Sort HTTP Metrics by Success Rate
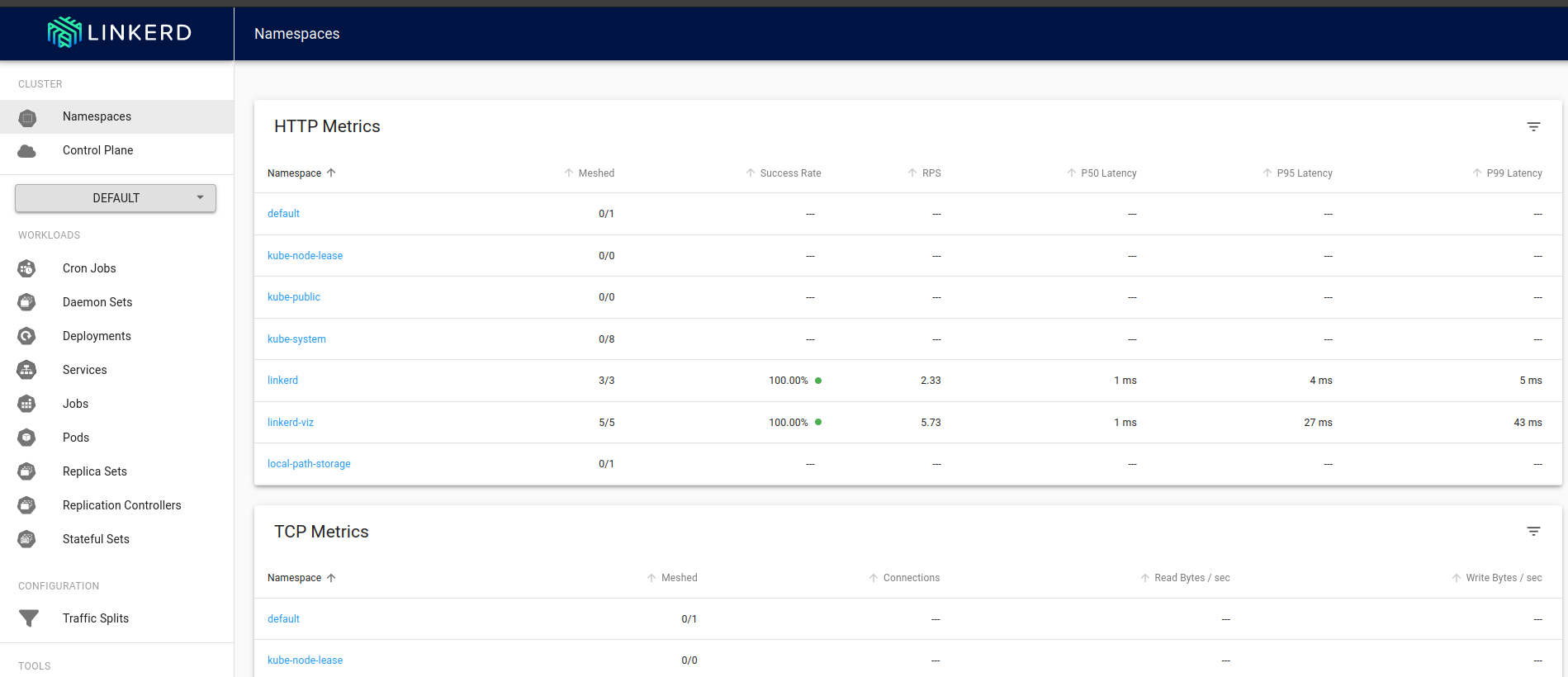Image resolution: width=1568 pixels, height=677 pixels. pos(789,173)
